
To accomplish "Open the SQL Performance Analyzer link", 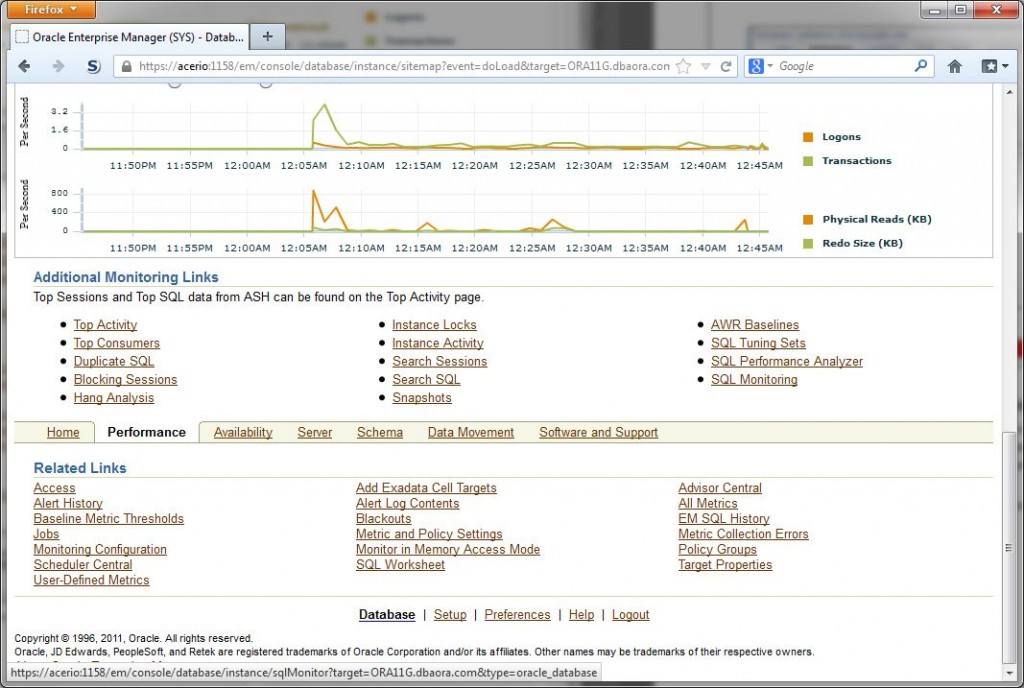I will coord(786,361).
